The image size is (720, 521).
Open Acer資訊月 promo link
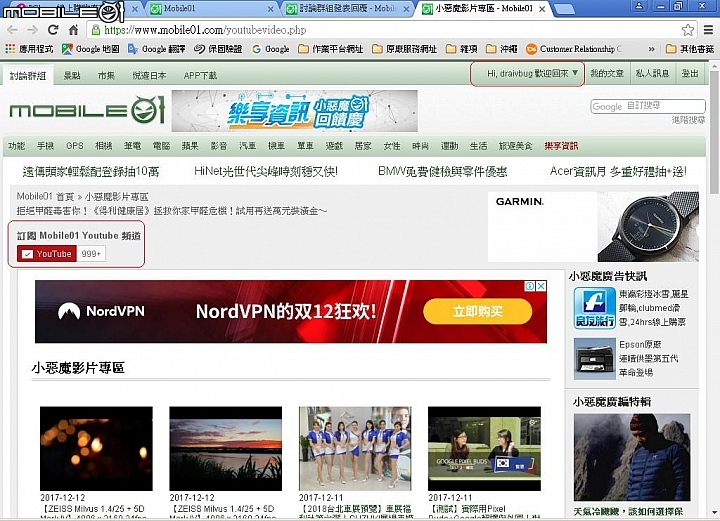coord(618,172)
